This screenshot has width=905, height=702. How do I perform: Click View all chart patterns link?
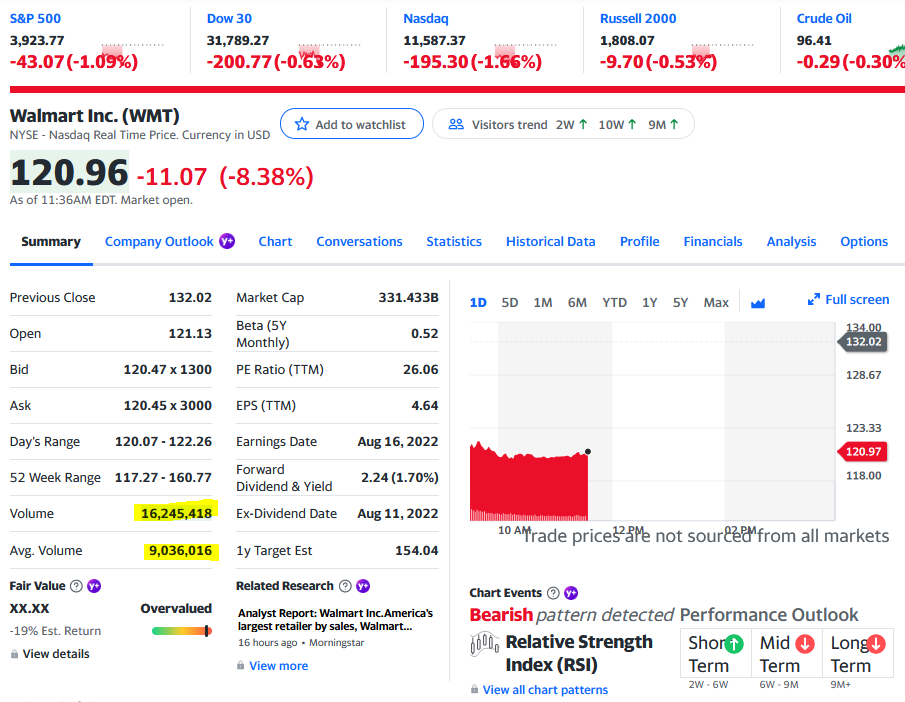click(x=545, y=689)
